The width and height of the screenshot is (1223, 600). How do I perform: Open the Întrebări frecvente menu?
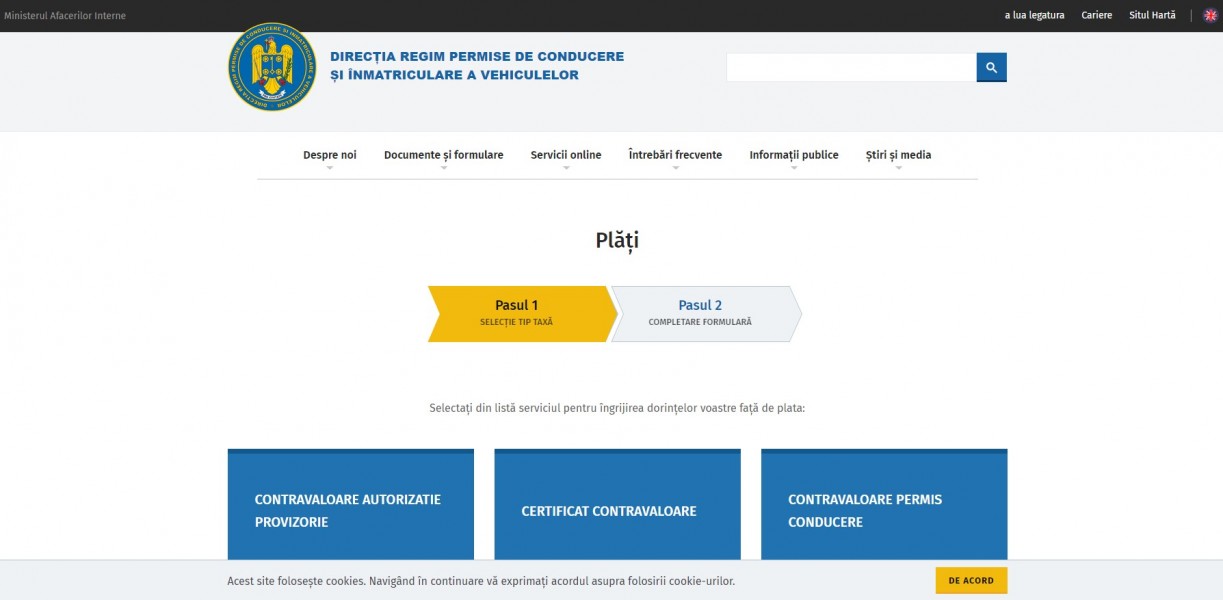pyautogui.click(x=675, y=155)
